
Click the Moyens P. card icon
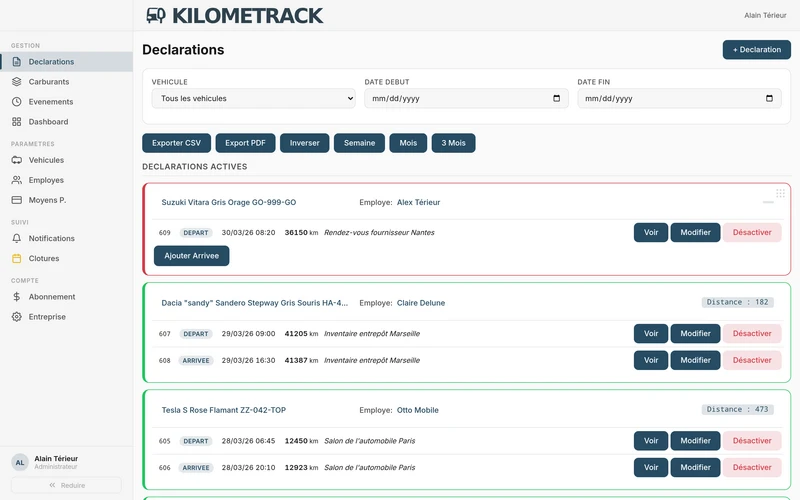pyautogui.click(x=17, y=200)
